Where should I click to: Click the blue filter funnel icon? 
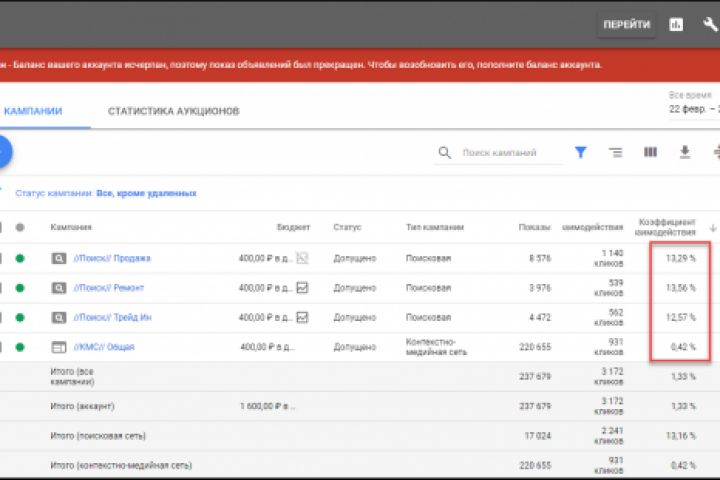click(580, 153)
